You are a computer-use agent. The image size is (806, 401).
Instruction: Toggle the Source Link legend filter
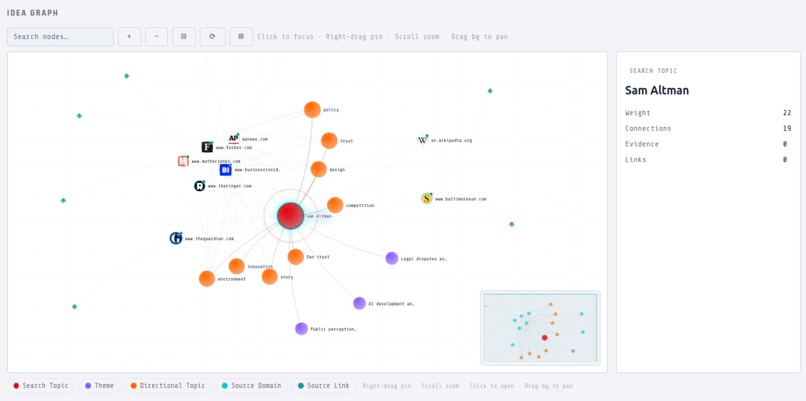324,386
